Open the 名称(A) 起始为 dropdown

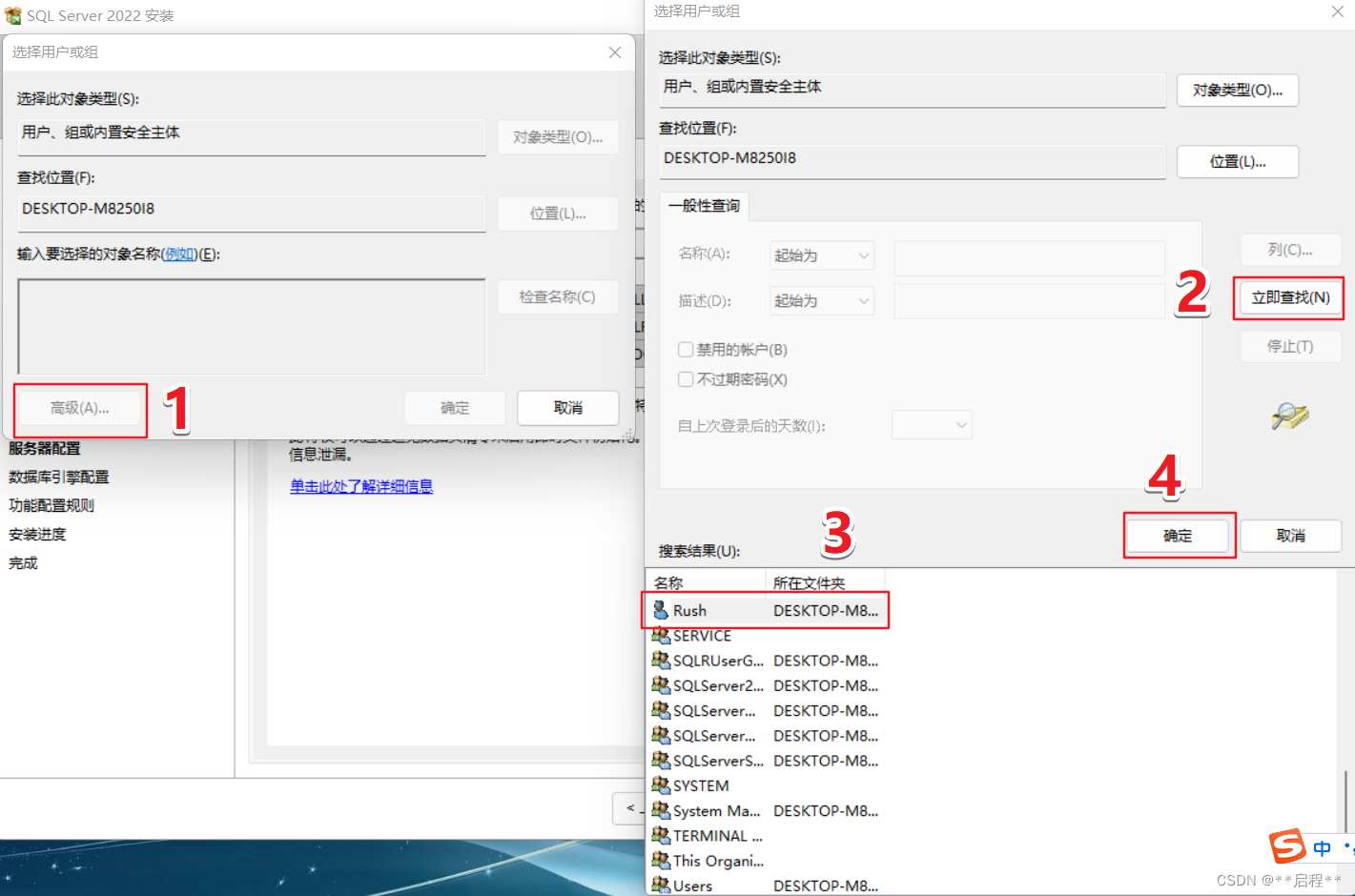tap(822, 255)
